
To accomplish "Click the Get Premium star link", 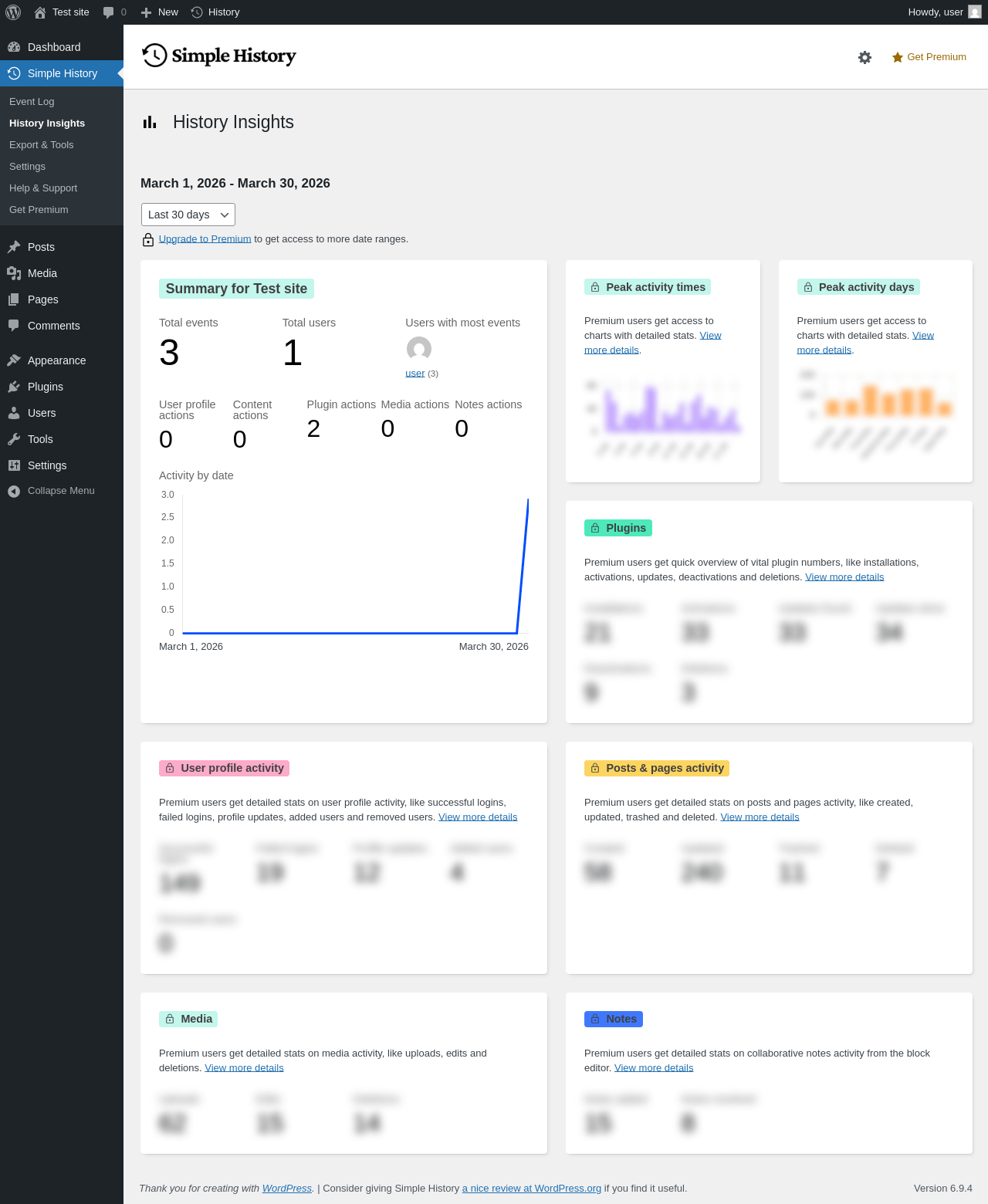I will click(x=929, y=57).
